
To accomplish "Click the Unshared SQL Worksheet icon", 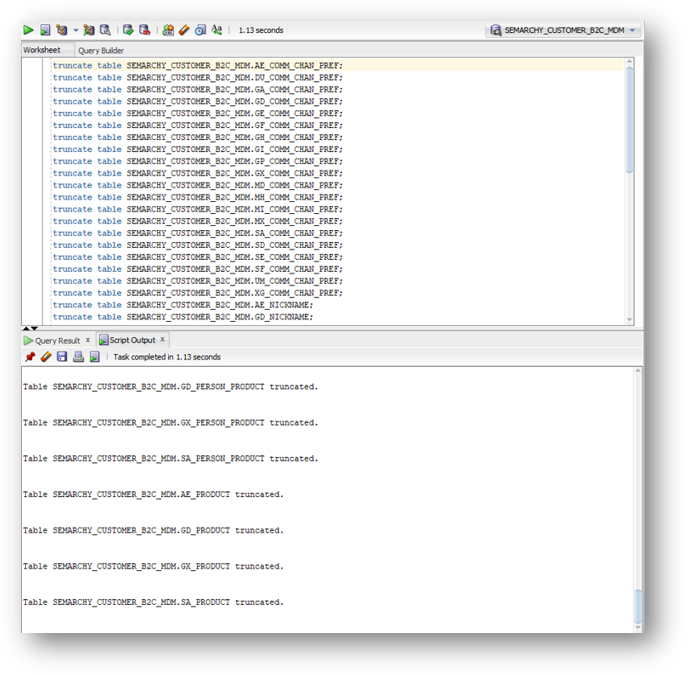I will 168,30.
